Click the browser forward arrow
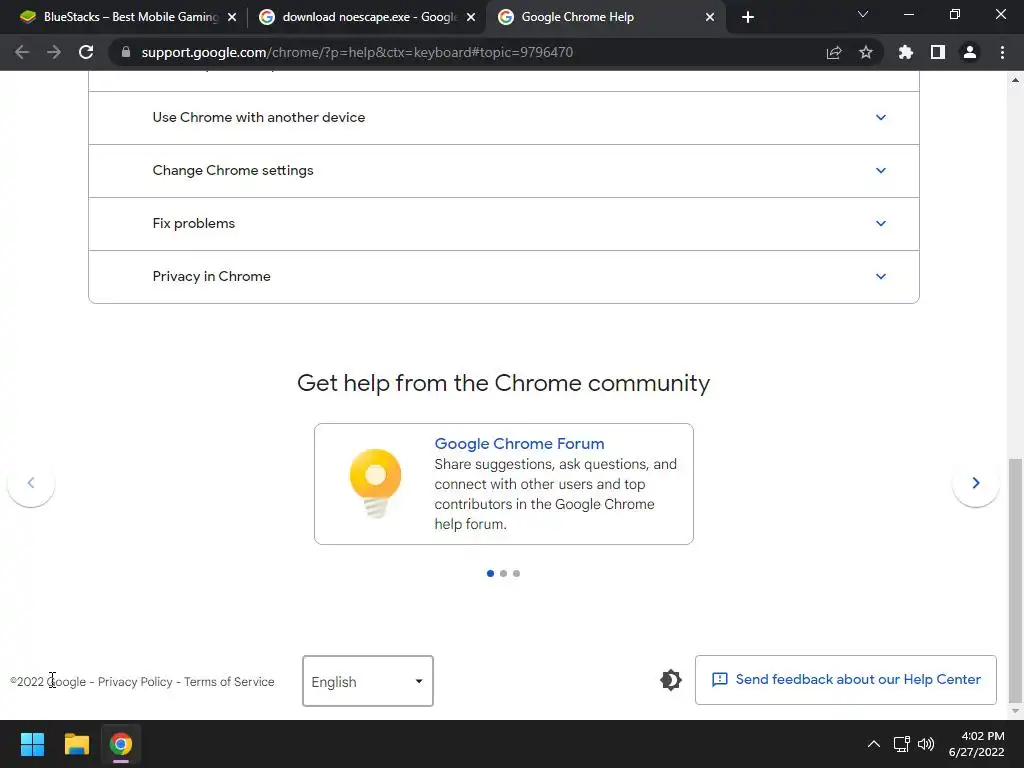Image resolution: width=1024 pixels, height=768 pixels. coord(54,52)
